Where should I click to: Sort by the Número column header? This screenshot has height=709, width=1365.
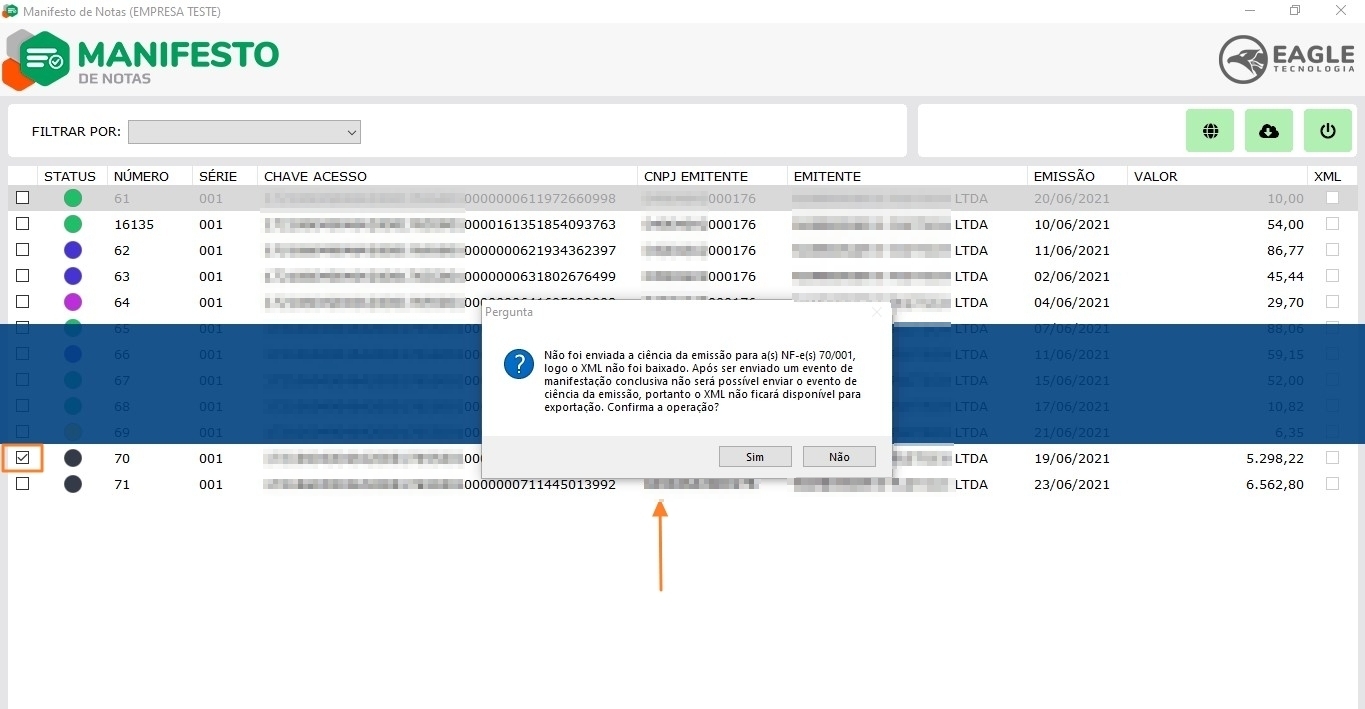[x=141, y=176]
